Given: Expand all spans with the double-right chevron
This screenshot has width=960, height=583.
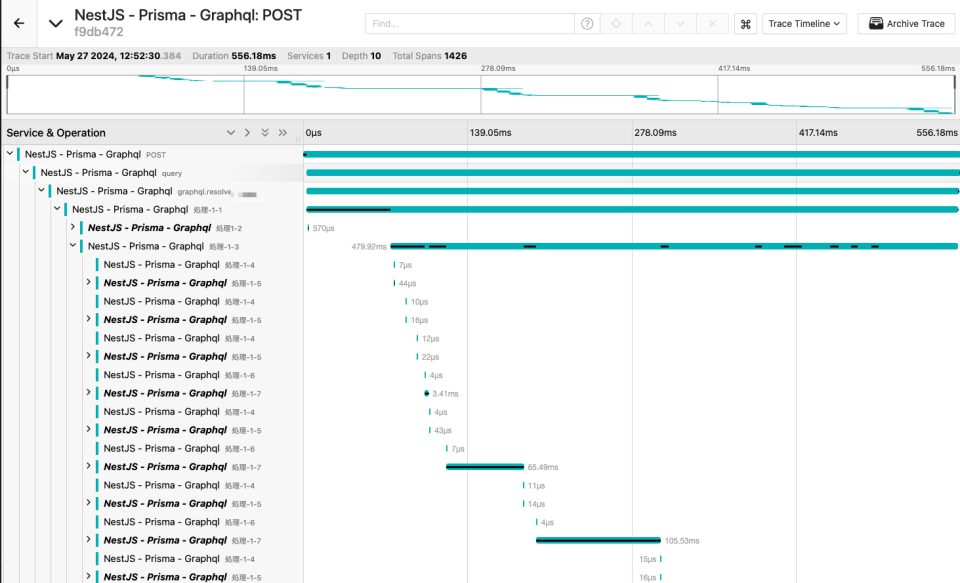Looking at the screenshot, I should (x=283, y=133).
